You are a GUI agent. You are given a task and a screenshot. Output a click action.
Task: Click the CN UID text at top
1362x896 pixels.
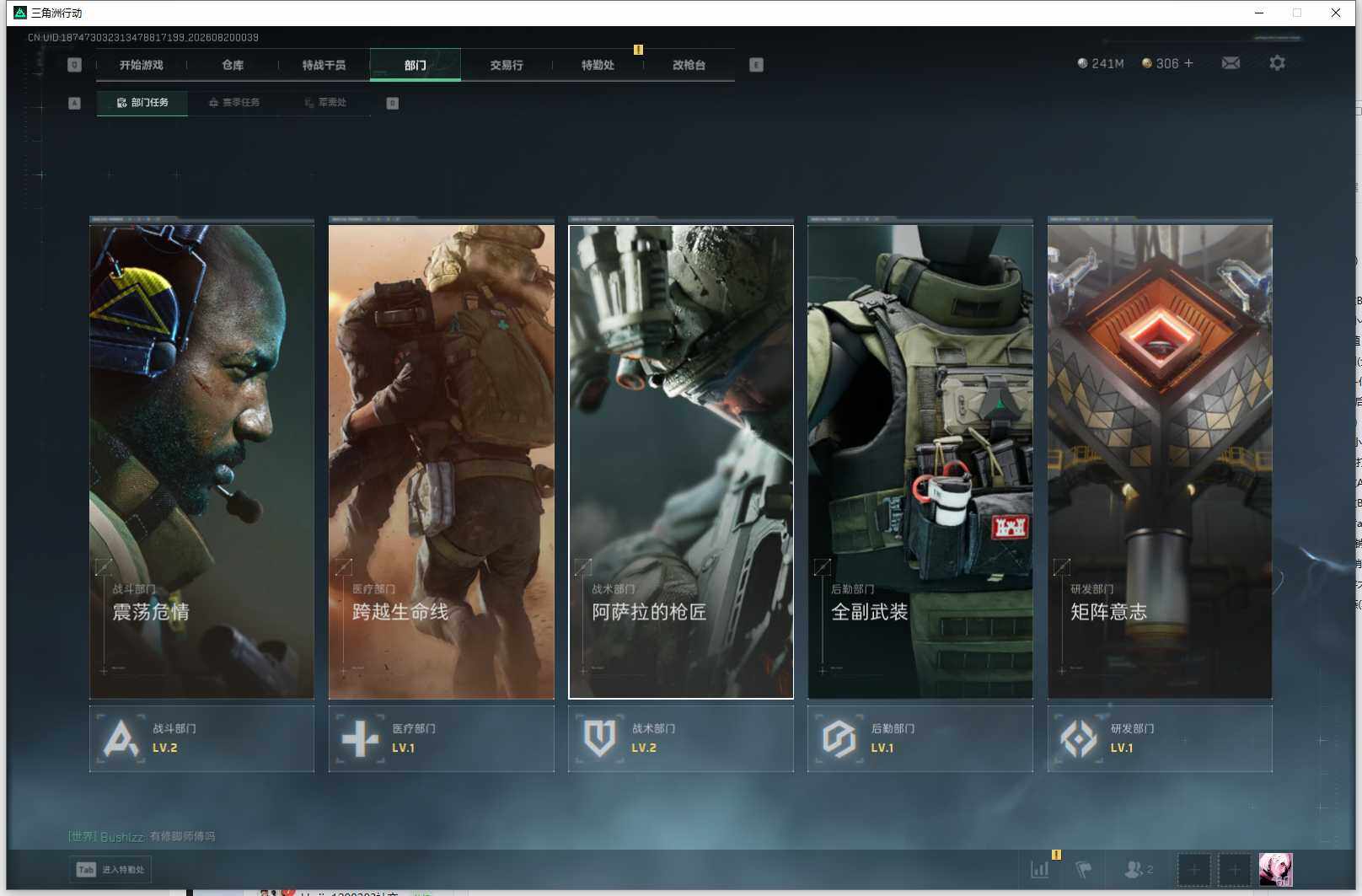(143, 37)
